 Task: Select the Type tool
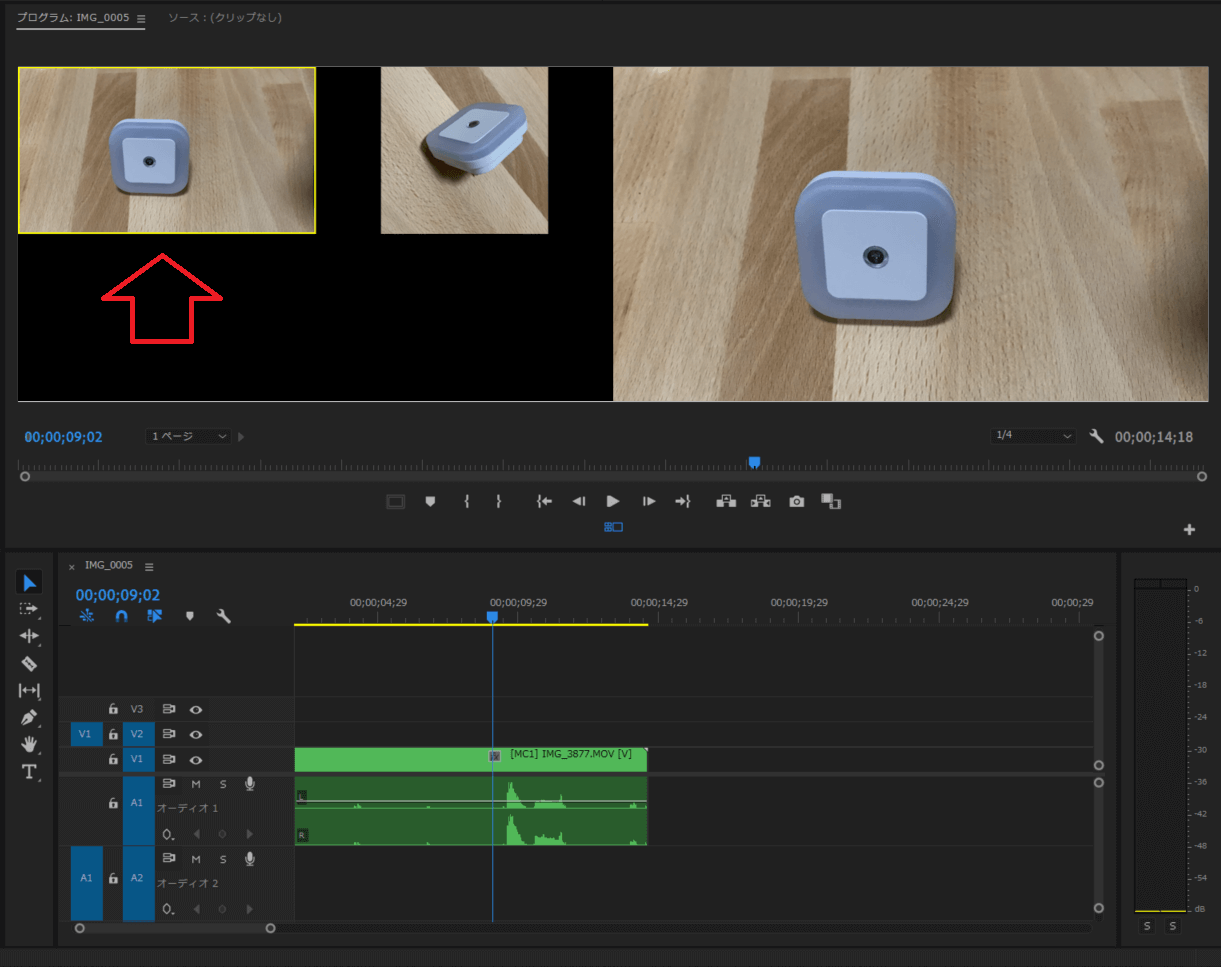[29, 771]
